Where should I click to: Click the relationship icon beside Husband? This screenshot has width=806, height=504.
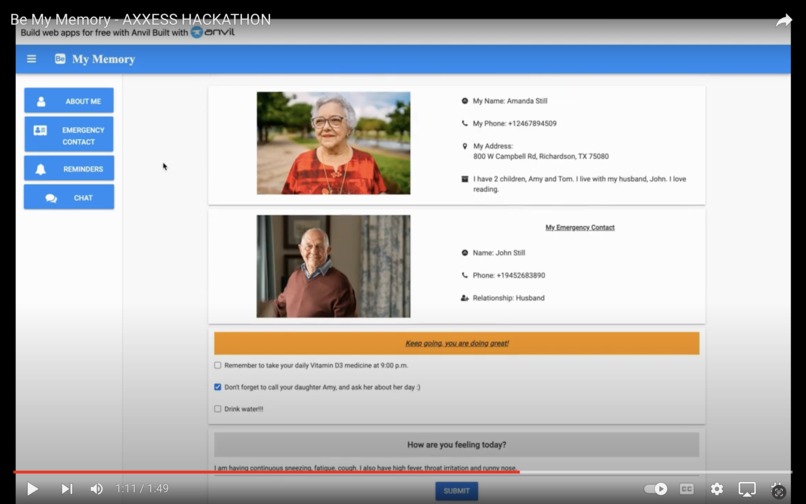coord(465,298)
